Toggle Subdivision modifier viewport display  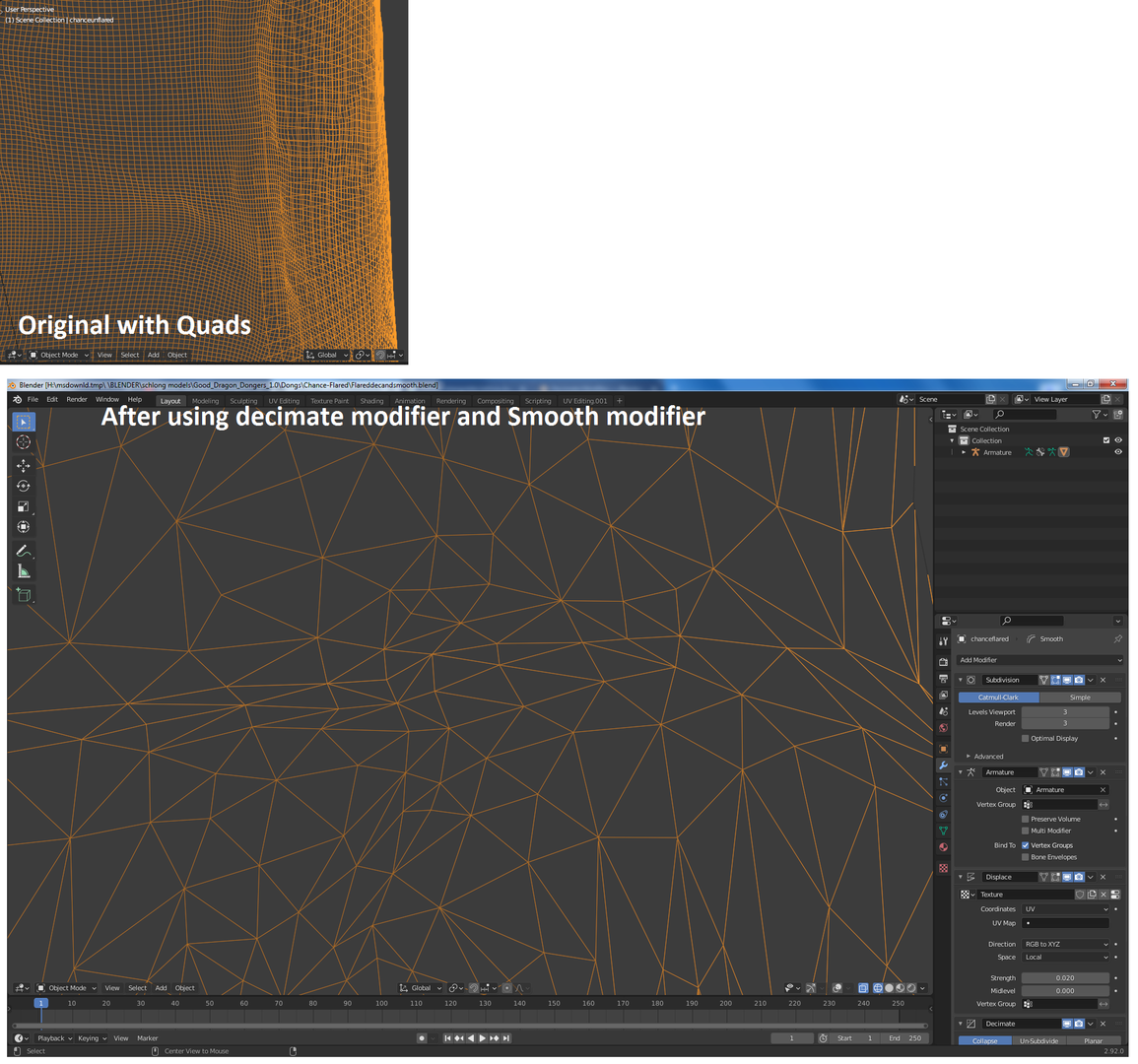(x=1067, y=680)
